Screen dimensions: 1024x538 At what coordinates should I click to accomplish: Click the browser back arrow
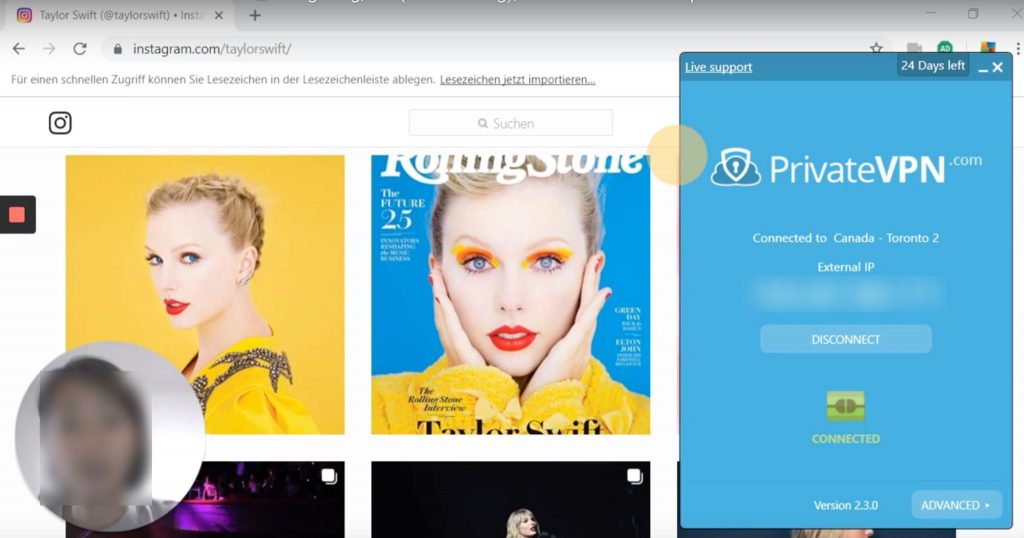click(x=19, y=49)
